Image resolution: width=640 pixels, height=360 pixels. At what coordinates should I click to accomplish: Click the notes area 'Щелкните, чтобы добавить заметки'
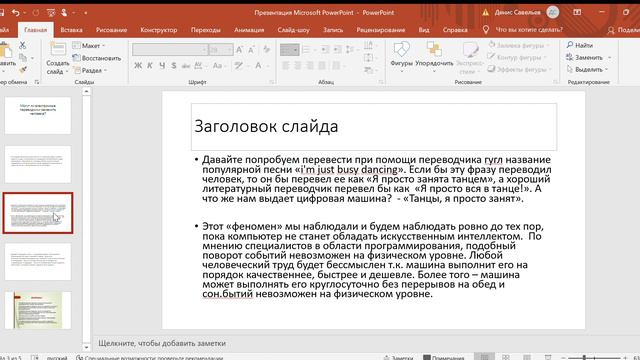click(162, 343)
